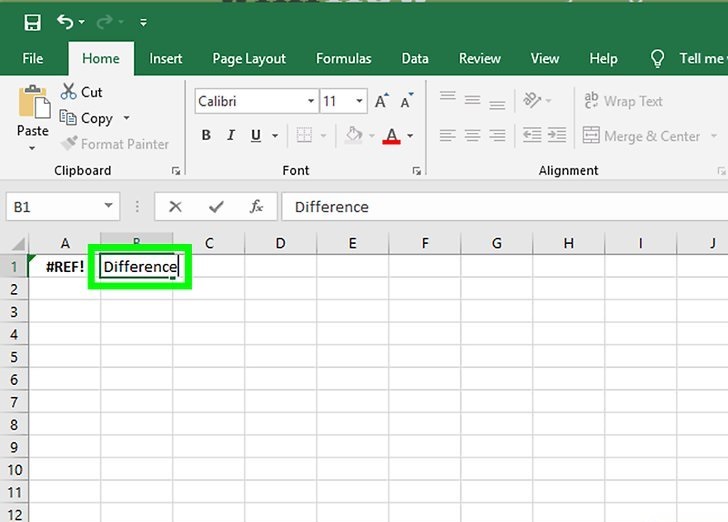Viewport: 728px width, 522px height.
Task: Toggle Bold formatting
Action: [x=206, y=136]
